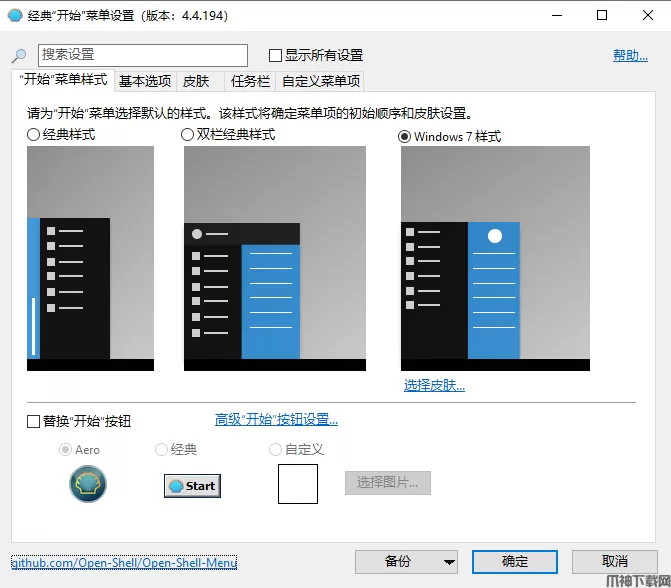Enable the 显示所有设置 checkbox
The height and width of the screenshot is (588, 671).
[276, 55]
